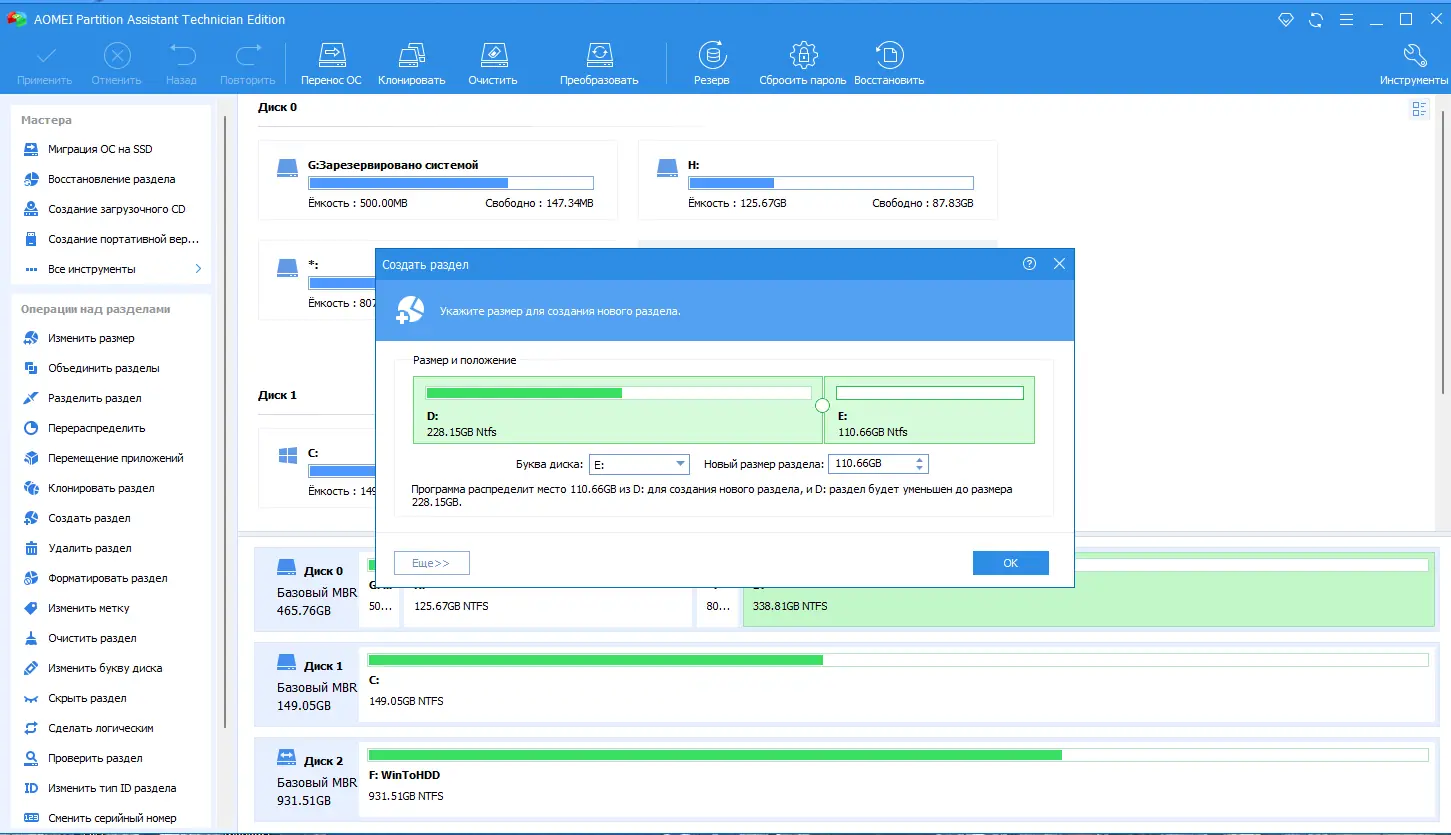
Task: Switch the disk list view mode icon
Action: [x=1419, y=110]
